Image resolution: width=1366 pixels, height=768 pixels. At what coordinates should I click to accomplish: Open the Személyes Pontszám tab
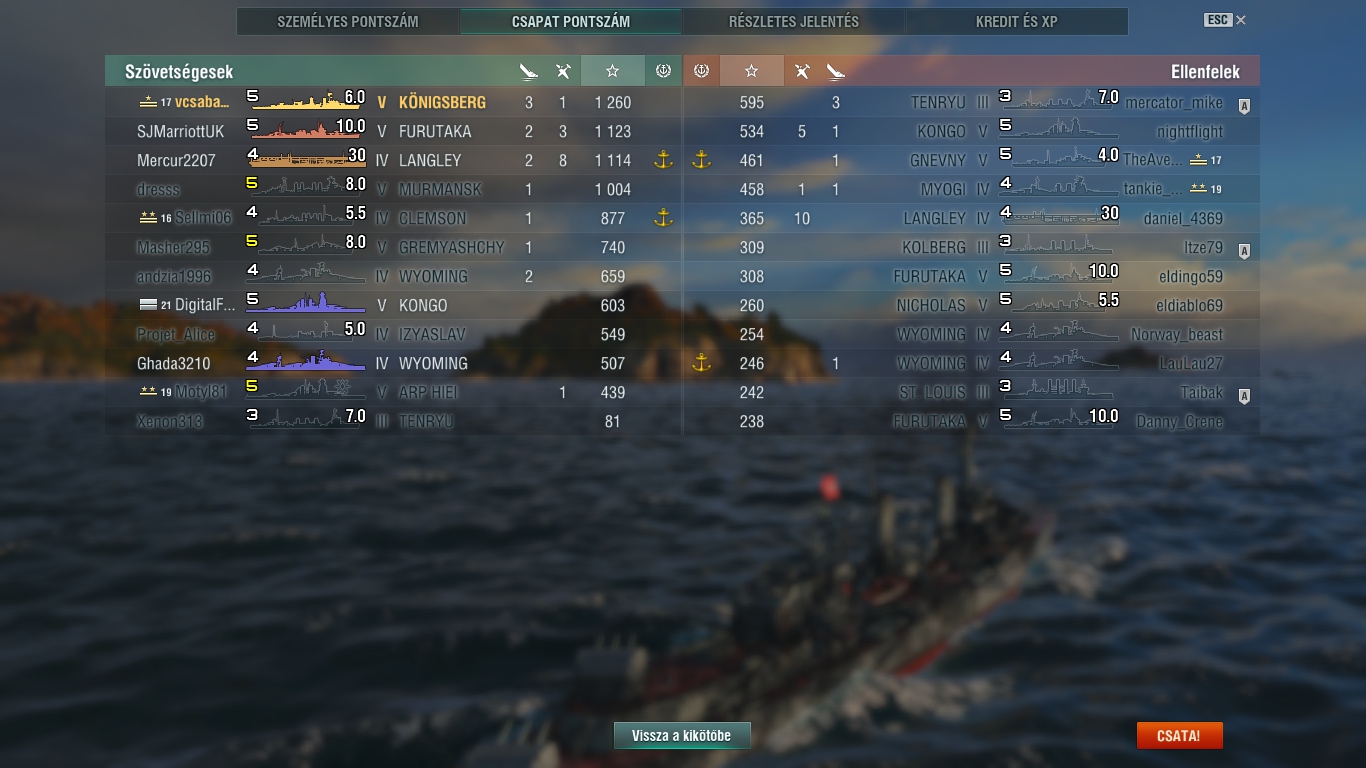click(348, 21)
